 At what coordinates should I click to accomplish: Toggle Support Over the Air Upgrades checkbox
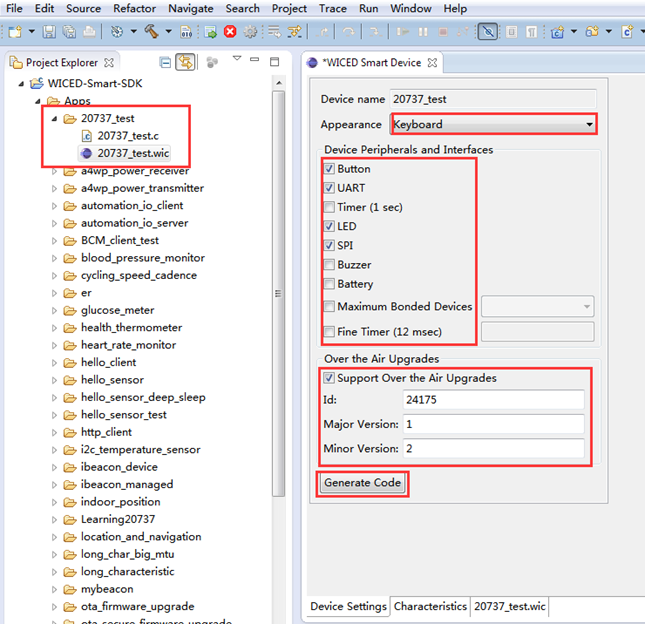pos(329,378)
